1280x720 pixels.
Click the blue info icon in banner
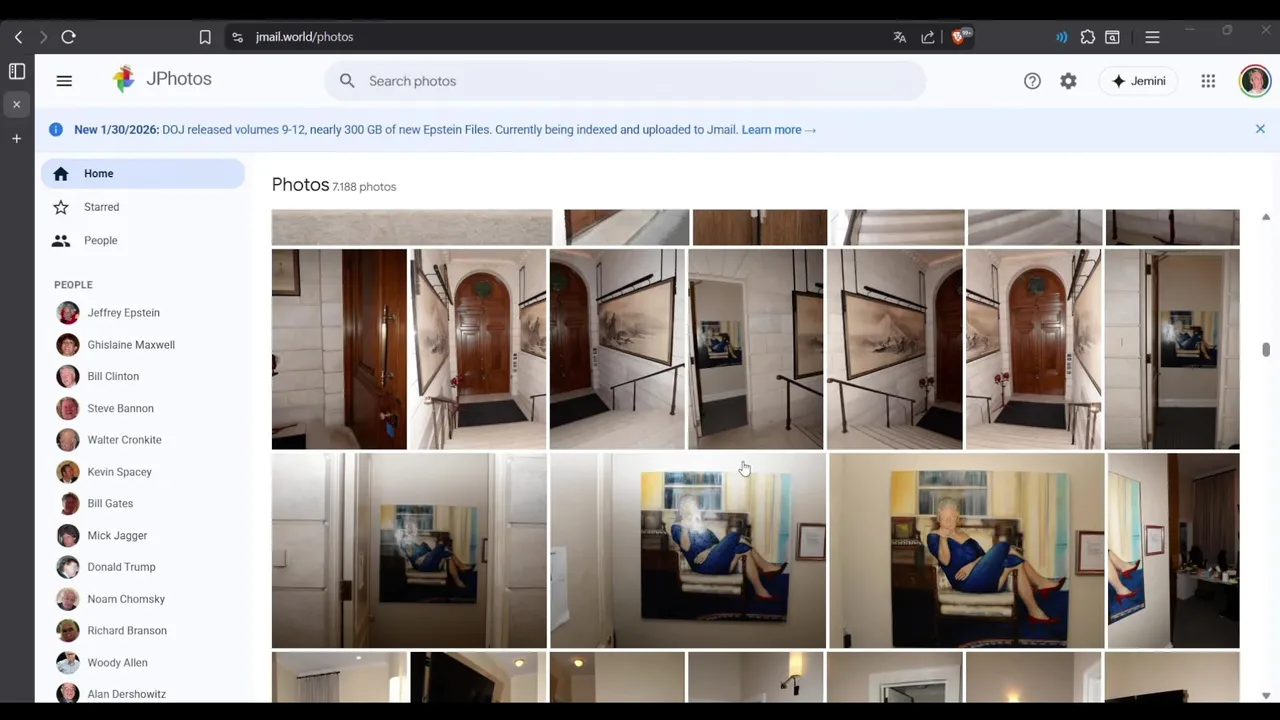click(x=56, y=129)
